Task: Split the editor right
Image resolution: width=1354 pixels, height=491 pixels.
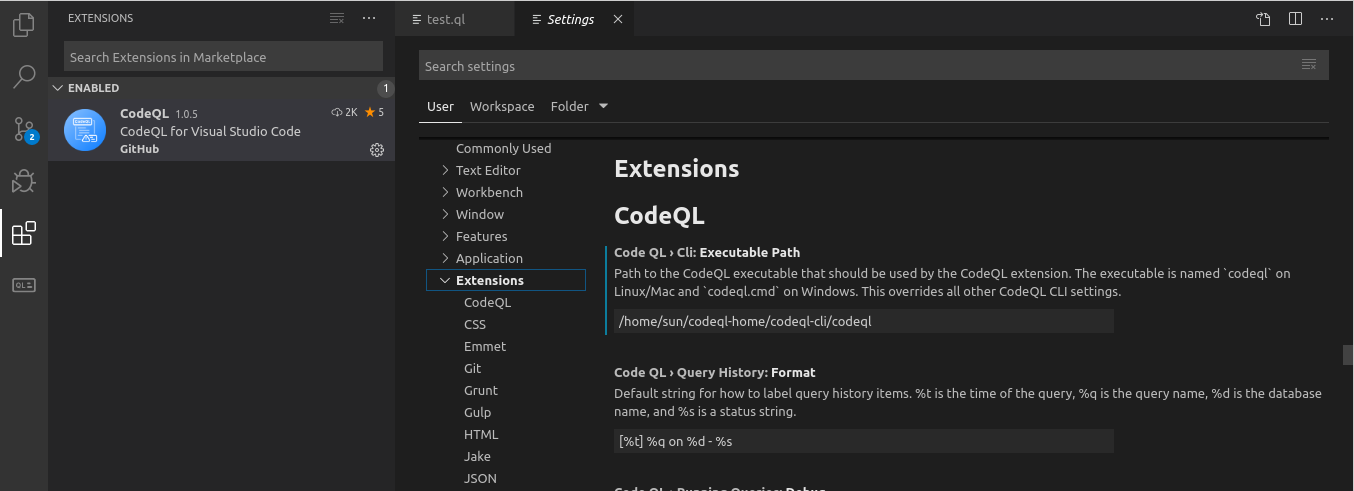Action: 1295,19
